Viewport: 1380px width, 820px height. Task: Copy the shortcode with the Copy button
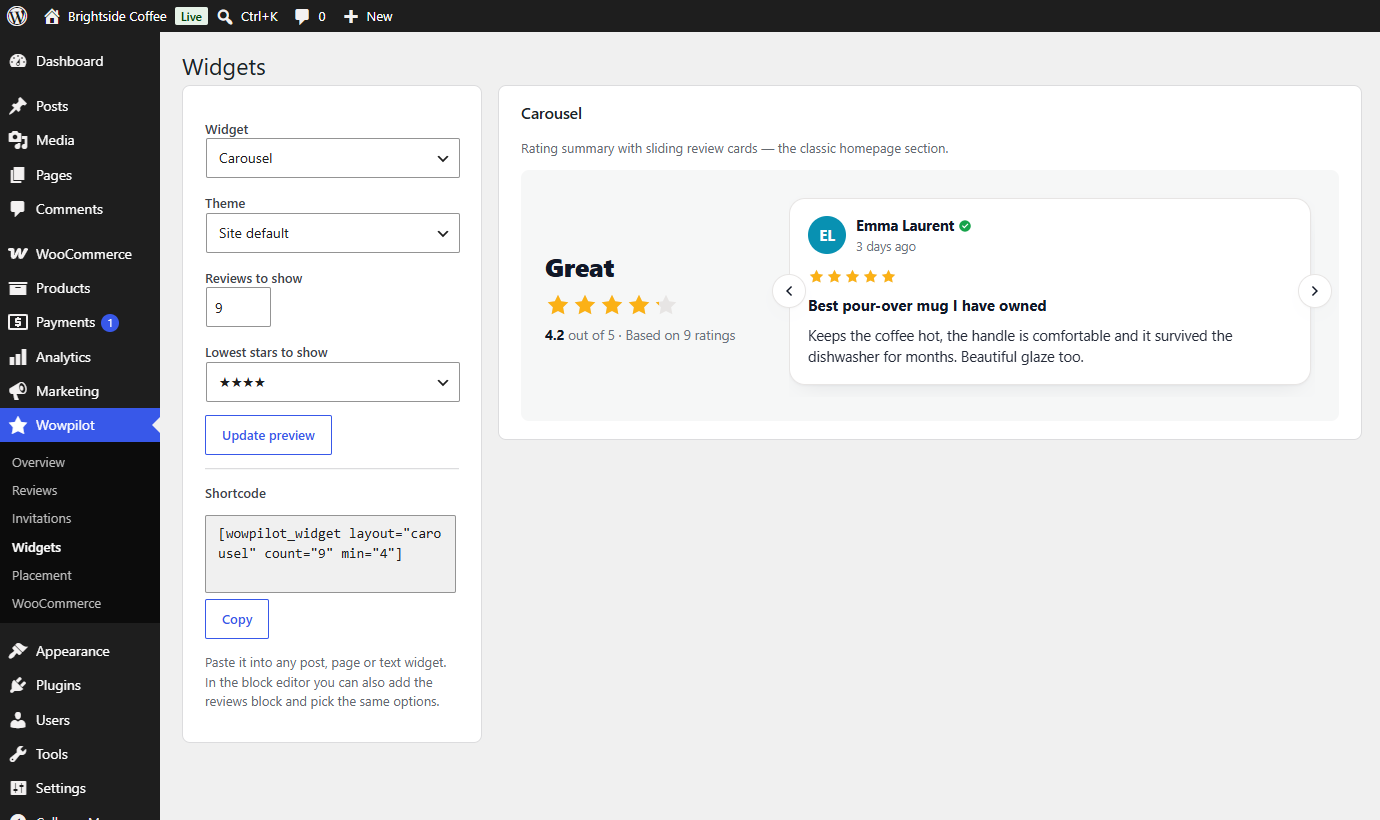click(x=237, y=619)
